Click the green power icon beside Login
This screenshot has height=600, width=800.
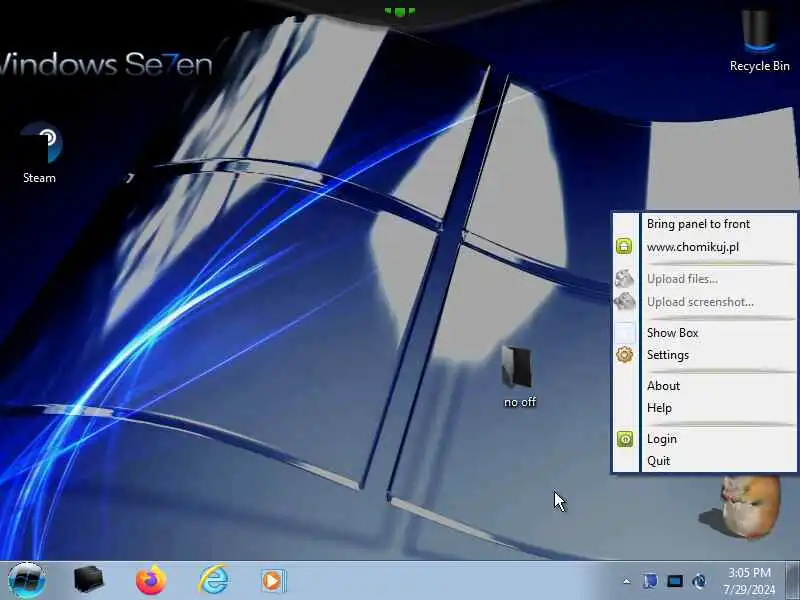click(x=625, y=439)
